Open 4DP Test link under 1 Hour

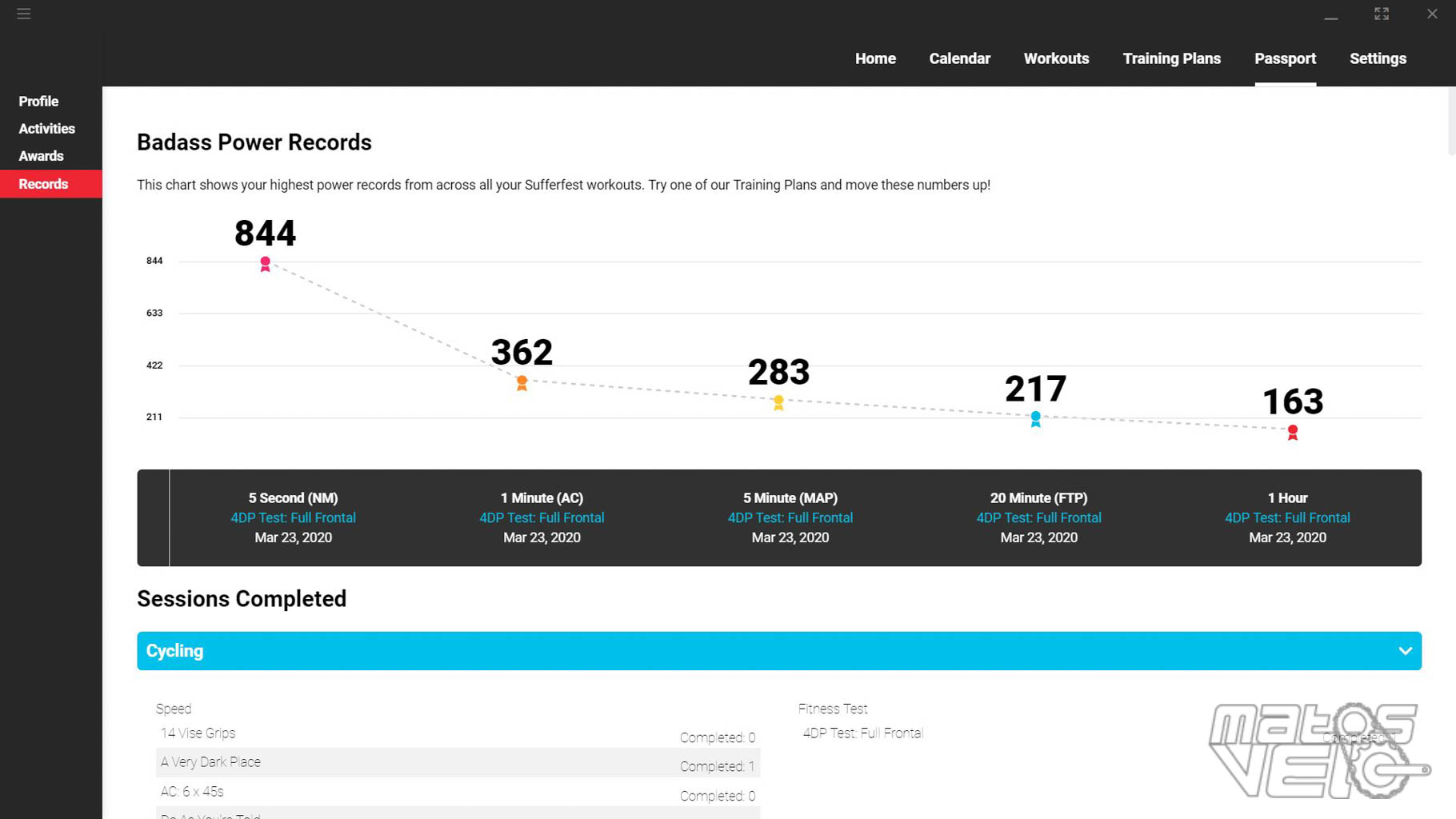pyautogui.click(x=1287, y=517)
